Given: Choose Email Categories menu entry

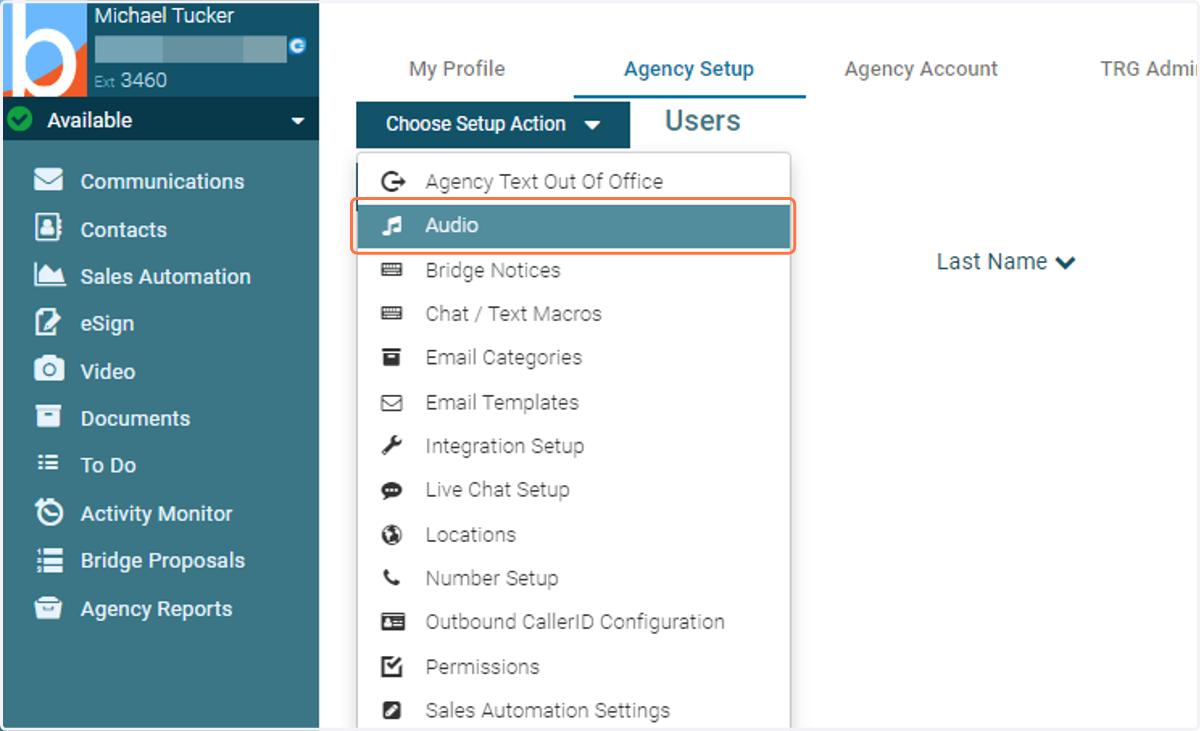Looking at the screenshot, I should [574, 358].
